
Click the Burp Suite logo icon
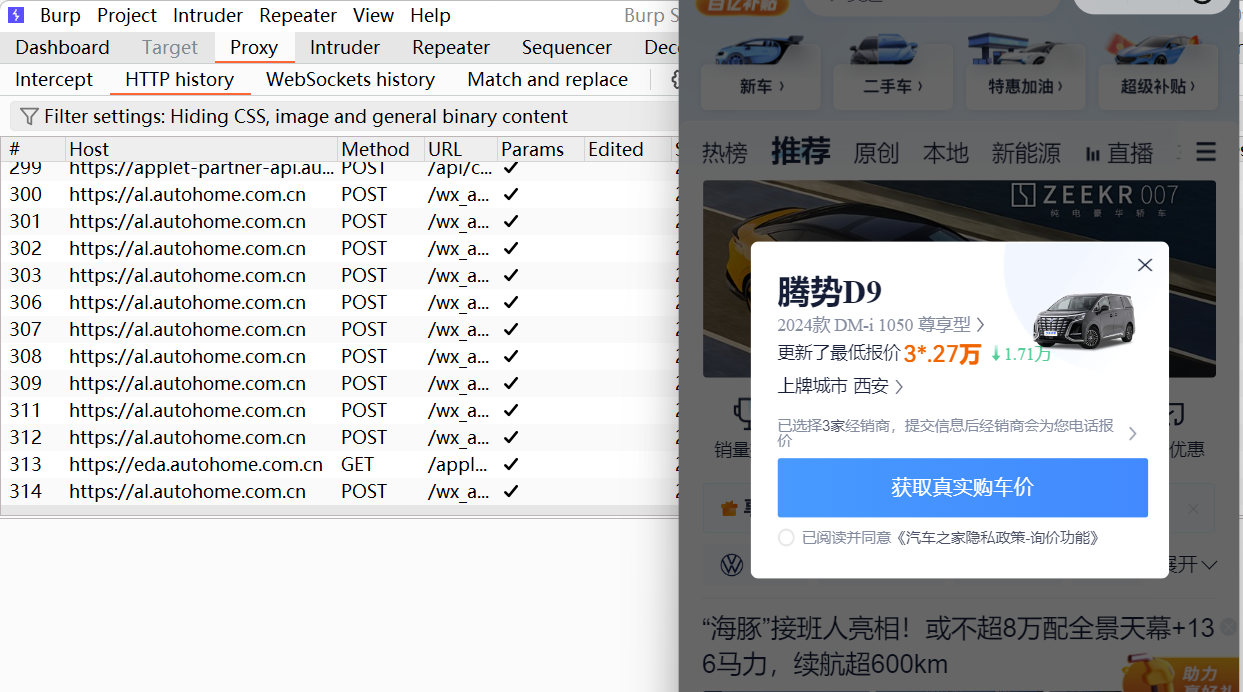coord(16,15)
